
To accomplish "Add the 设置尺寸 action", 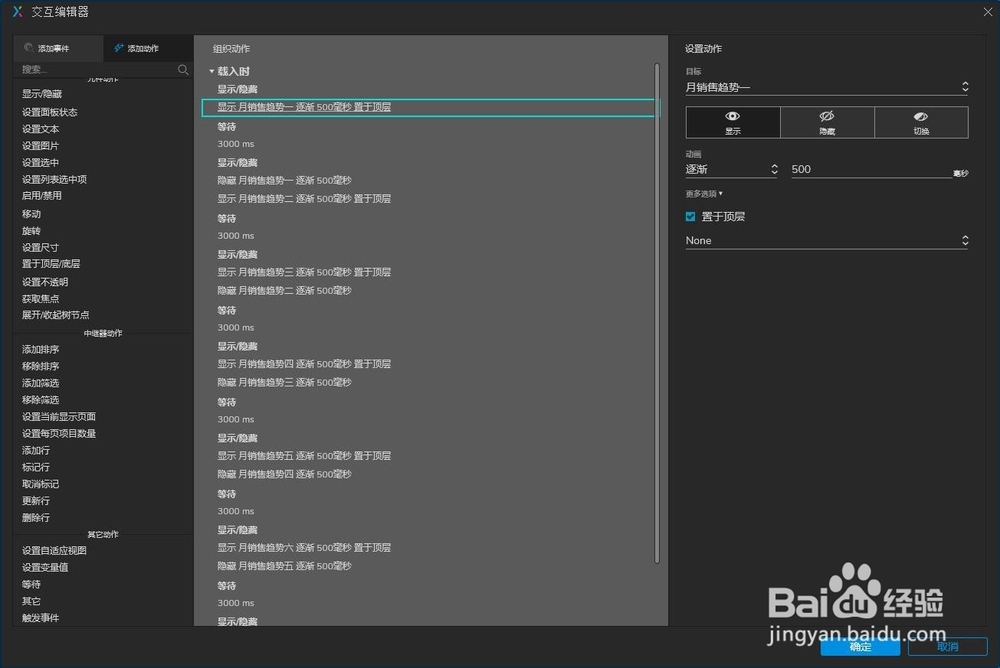I will (x=40, y=247).
